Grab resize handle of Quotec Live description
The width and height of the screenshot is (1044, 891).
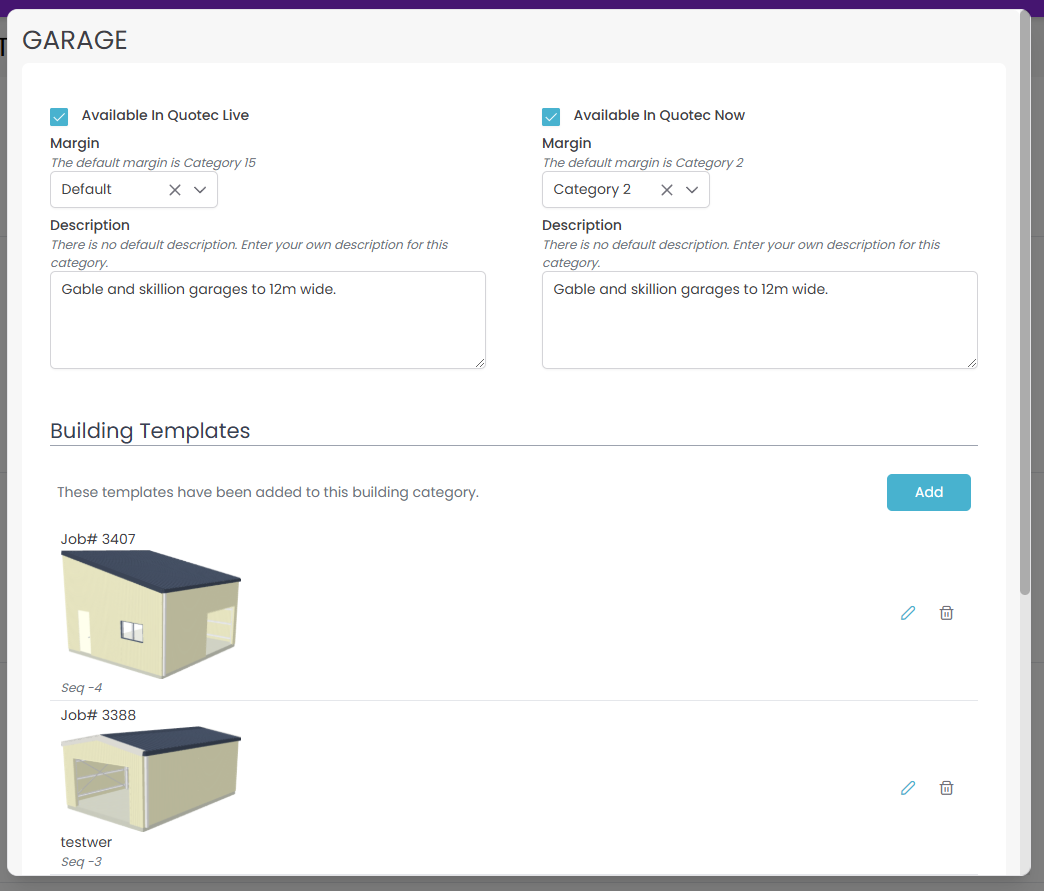click(480, 363)
